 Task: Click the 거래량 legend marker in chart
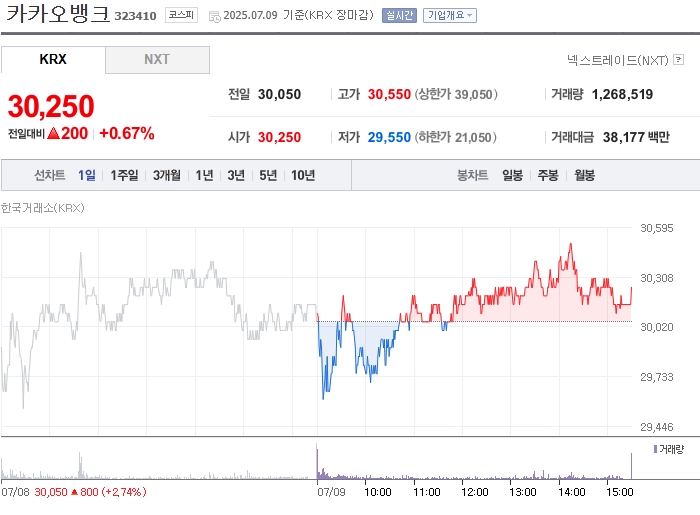(655, 449)
